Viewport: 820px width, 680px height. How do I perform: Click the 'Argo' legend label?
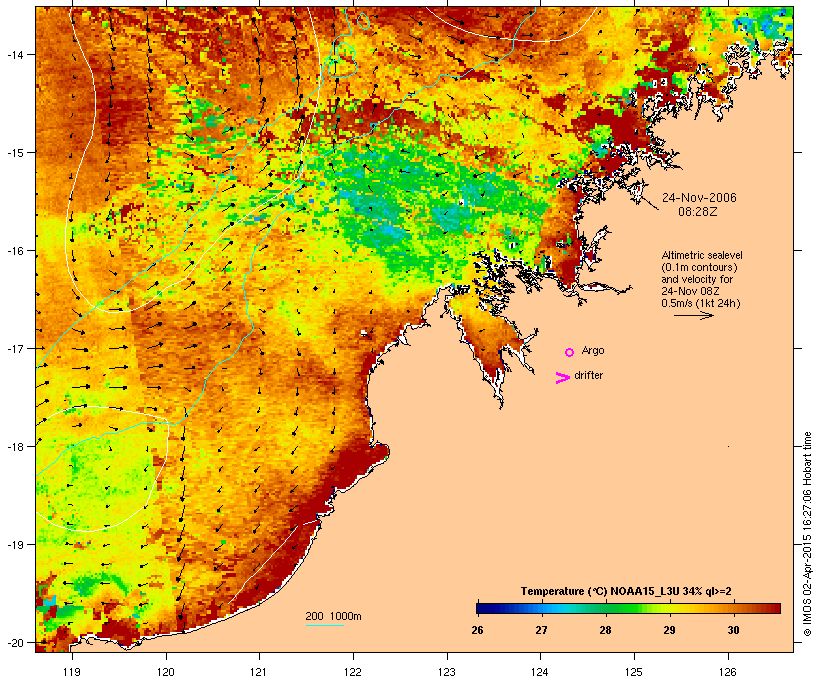(x=593, y=350)
